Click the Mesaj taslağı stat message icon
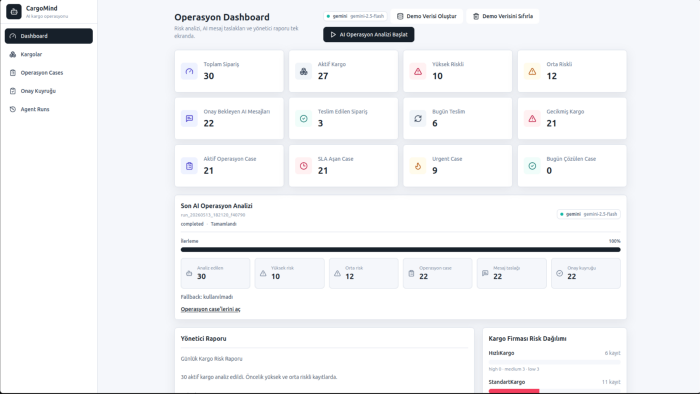Viewport: 700px width, 394px height. [485, 273]
